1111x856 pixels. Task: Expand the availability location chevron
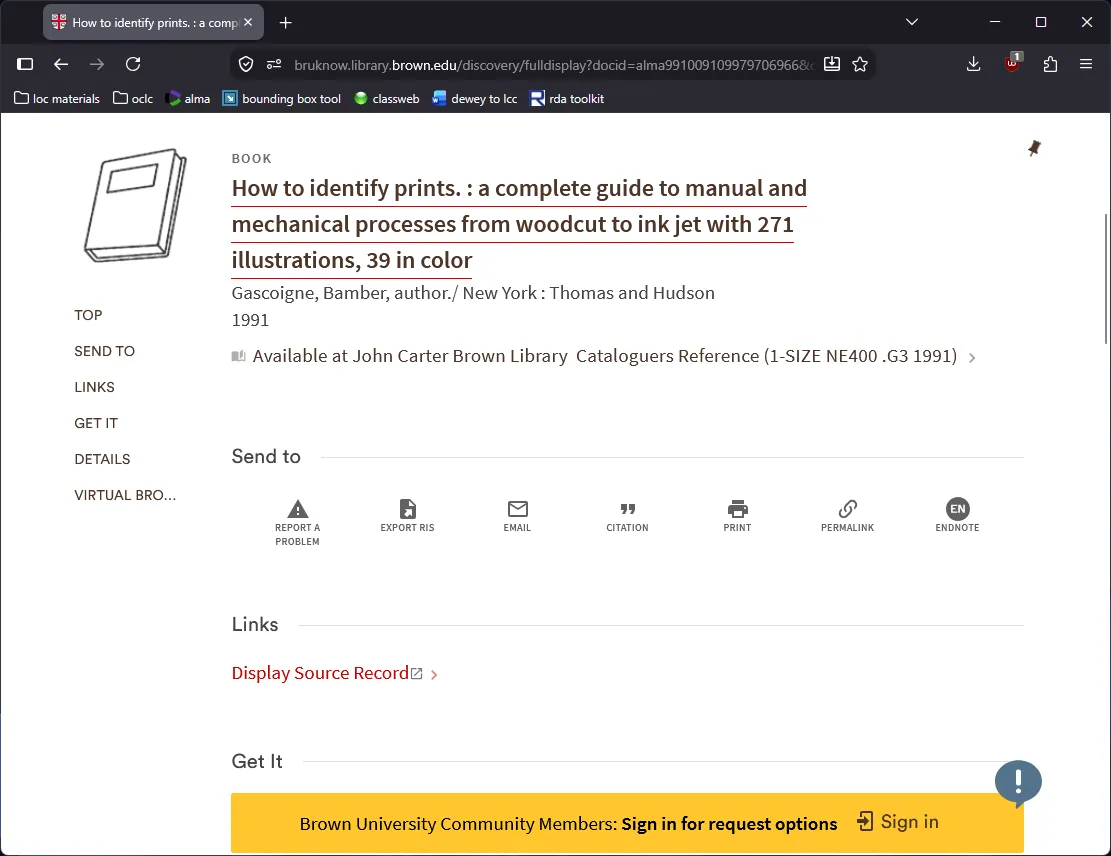pyautogui.click(x=972, y=358)
